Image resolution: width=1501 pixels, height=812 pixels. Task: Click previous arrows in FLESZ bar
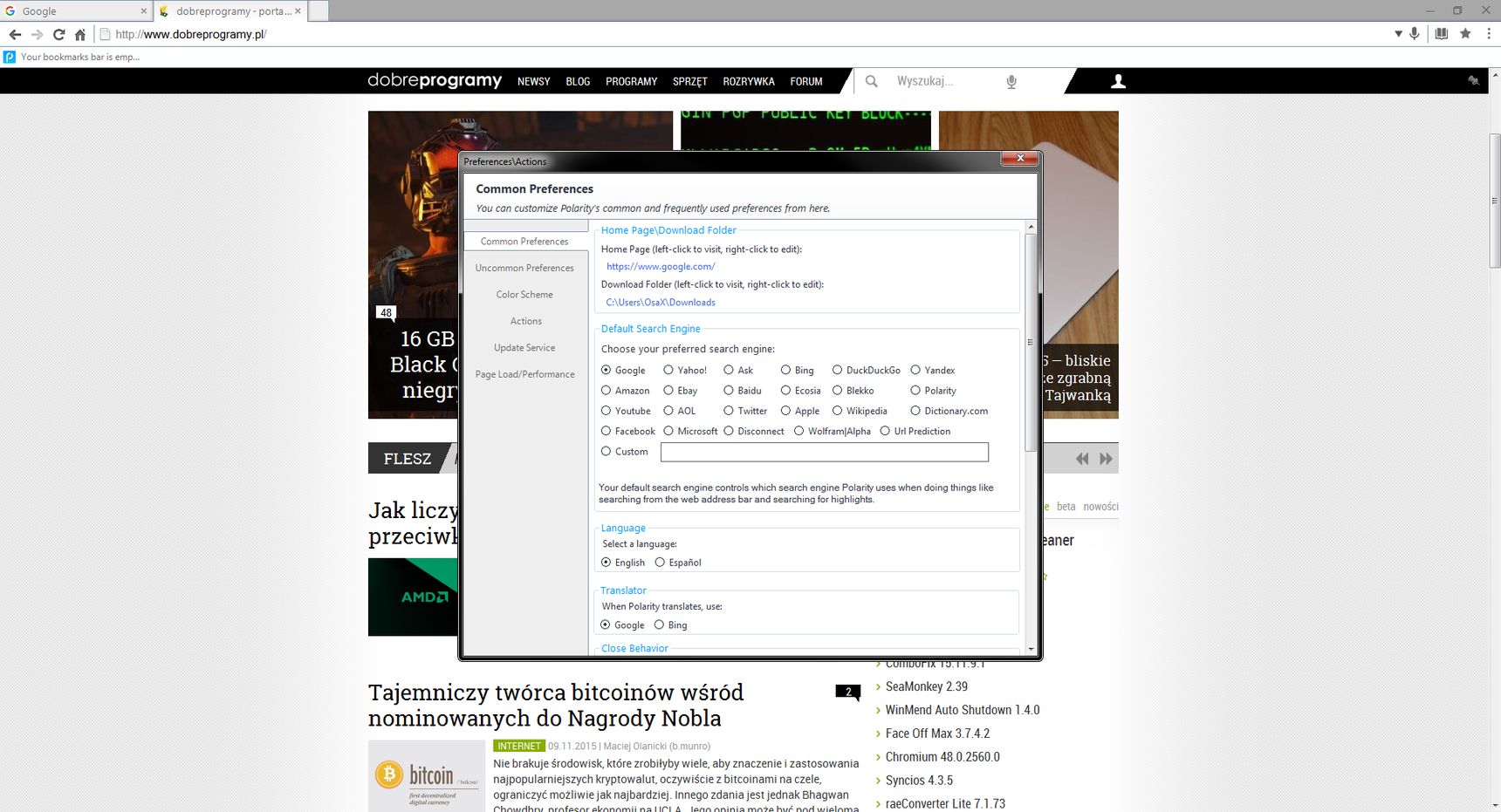(1082, 459)
